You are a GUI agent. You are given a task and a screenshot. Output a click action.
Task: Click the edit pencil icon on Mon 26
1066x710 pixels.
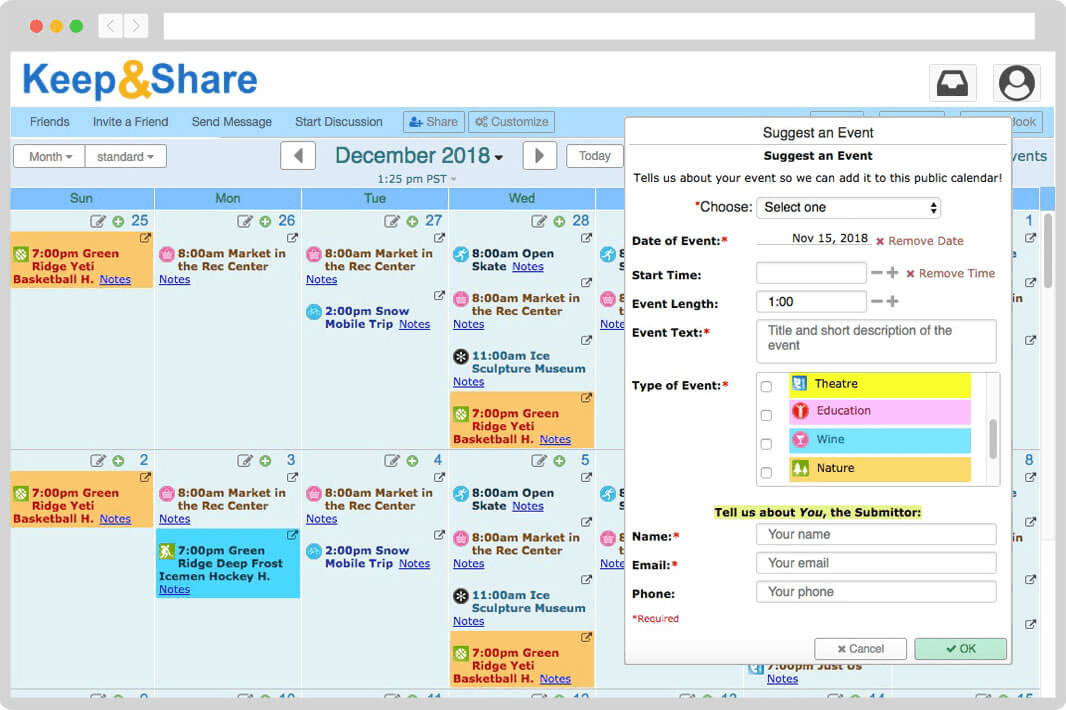245,222
